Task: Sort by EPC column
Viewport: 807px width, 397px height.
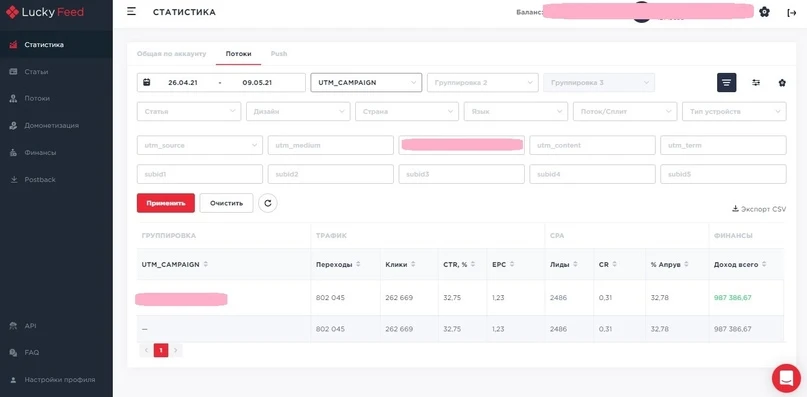Action: pos(512,264)
